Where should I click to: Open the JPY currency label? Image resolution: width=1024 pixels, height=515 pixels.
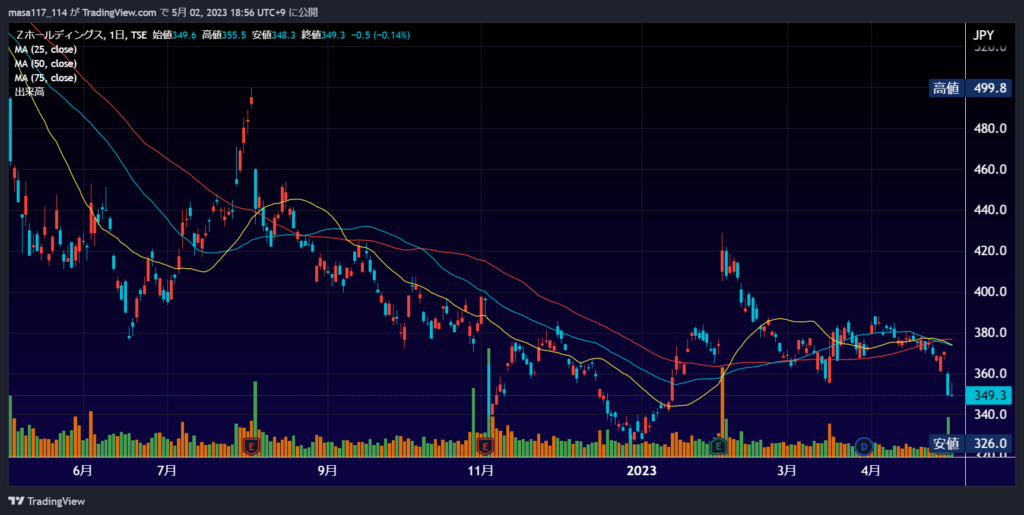coord(984,35)
